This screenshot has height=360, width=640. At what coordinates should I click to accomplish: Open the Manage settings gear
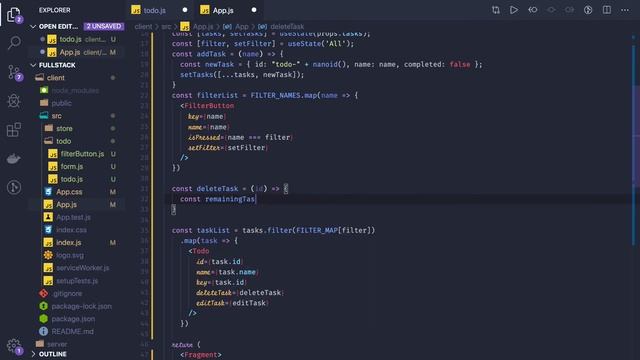(14, 346)
